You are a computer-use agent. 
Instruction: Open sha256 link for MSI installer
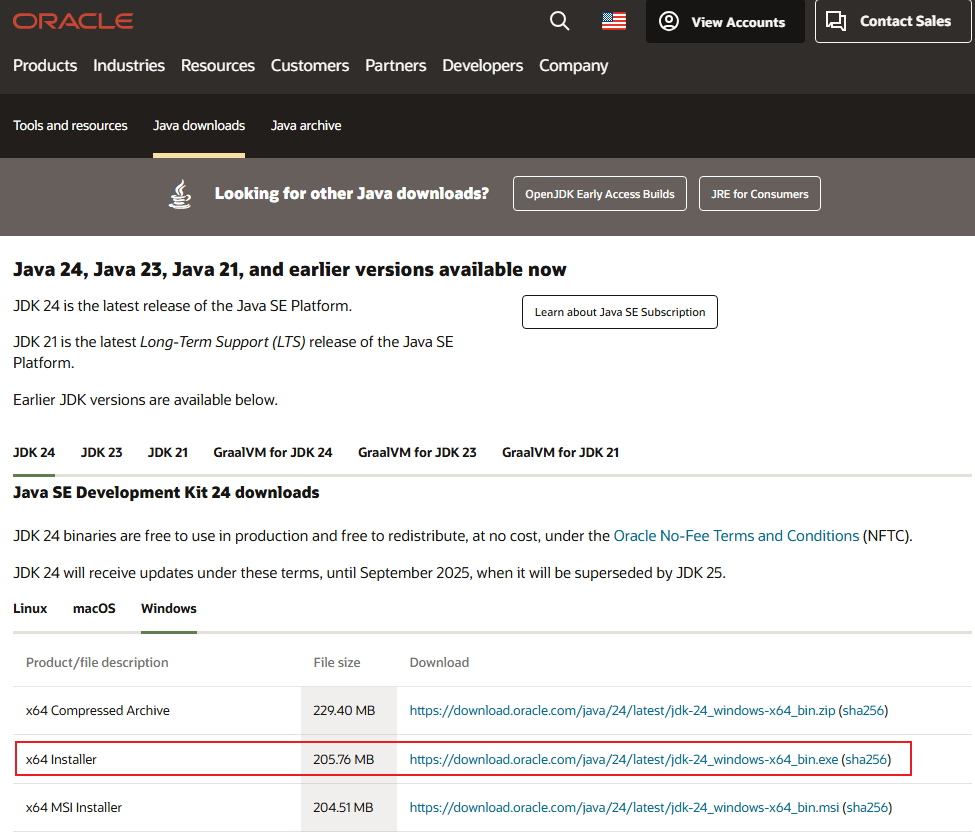pos(867,807)
